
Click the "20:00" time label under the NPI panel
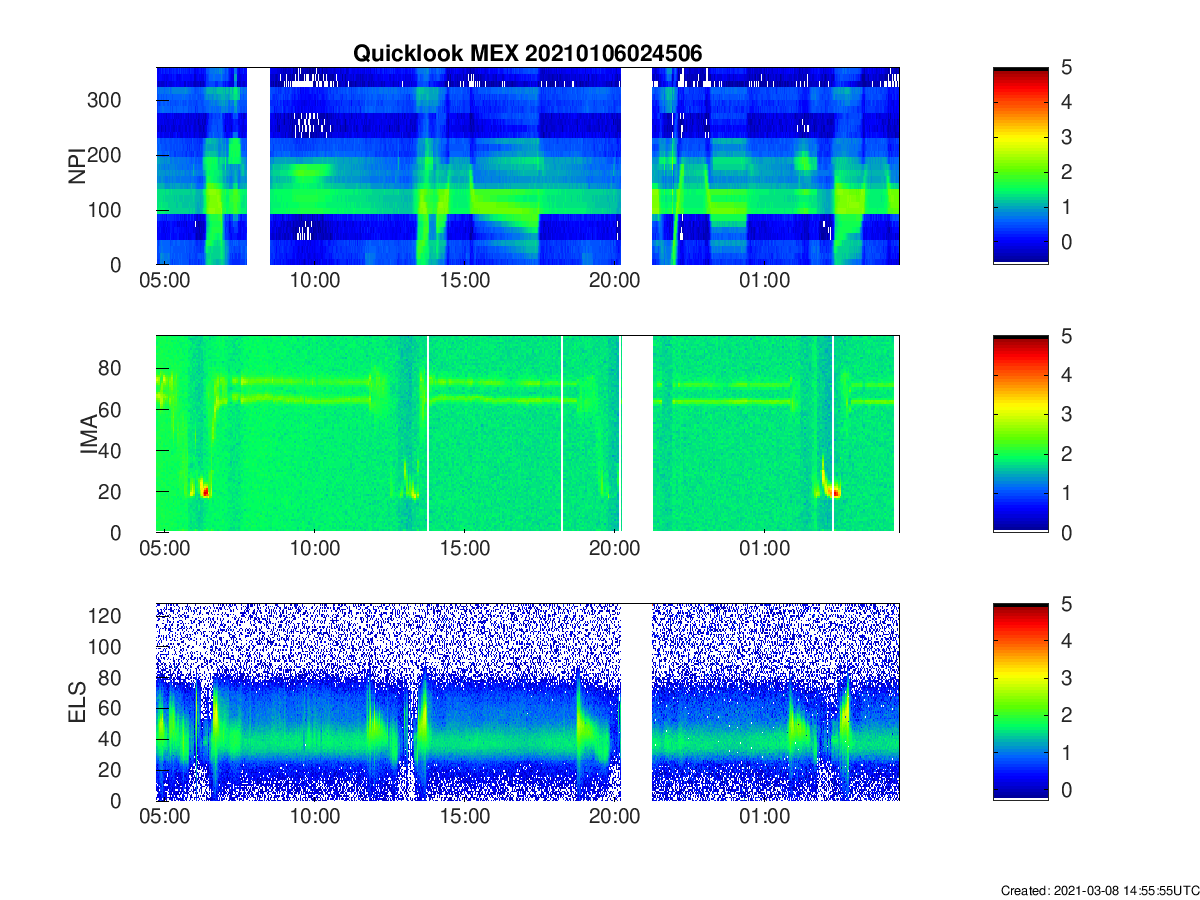615,282
